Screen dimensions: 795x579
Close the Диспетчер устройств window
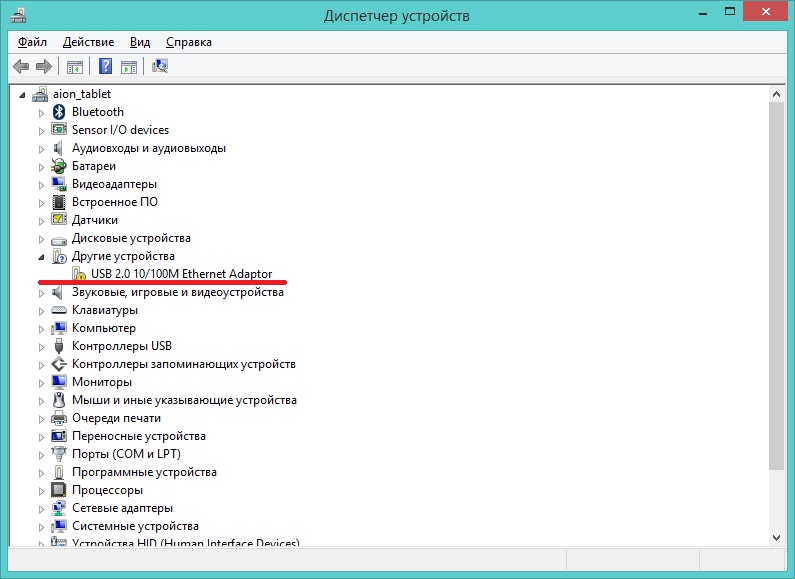766,12
